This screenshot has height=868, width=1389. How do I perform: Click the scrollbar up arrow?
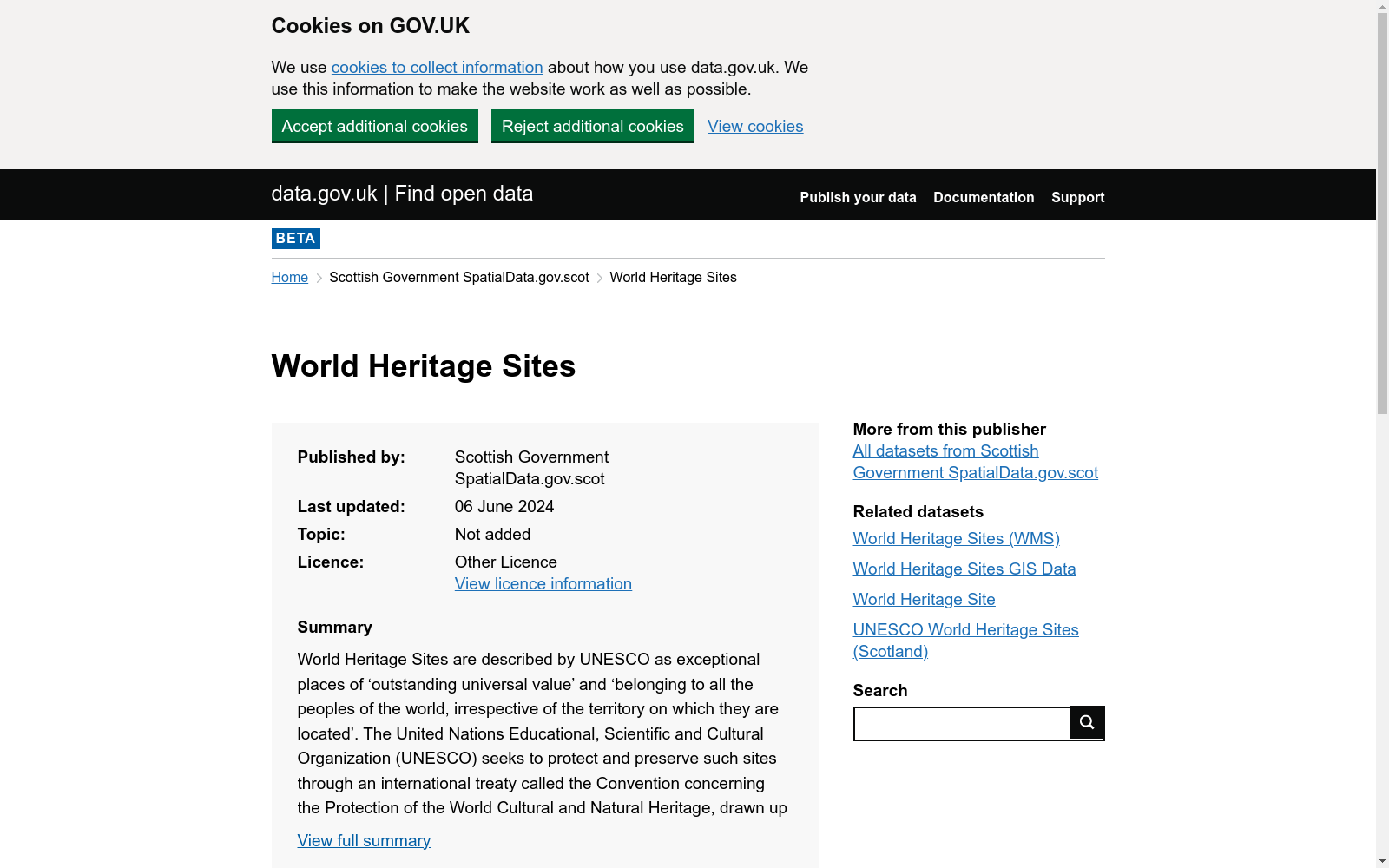click(1382, 7)
